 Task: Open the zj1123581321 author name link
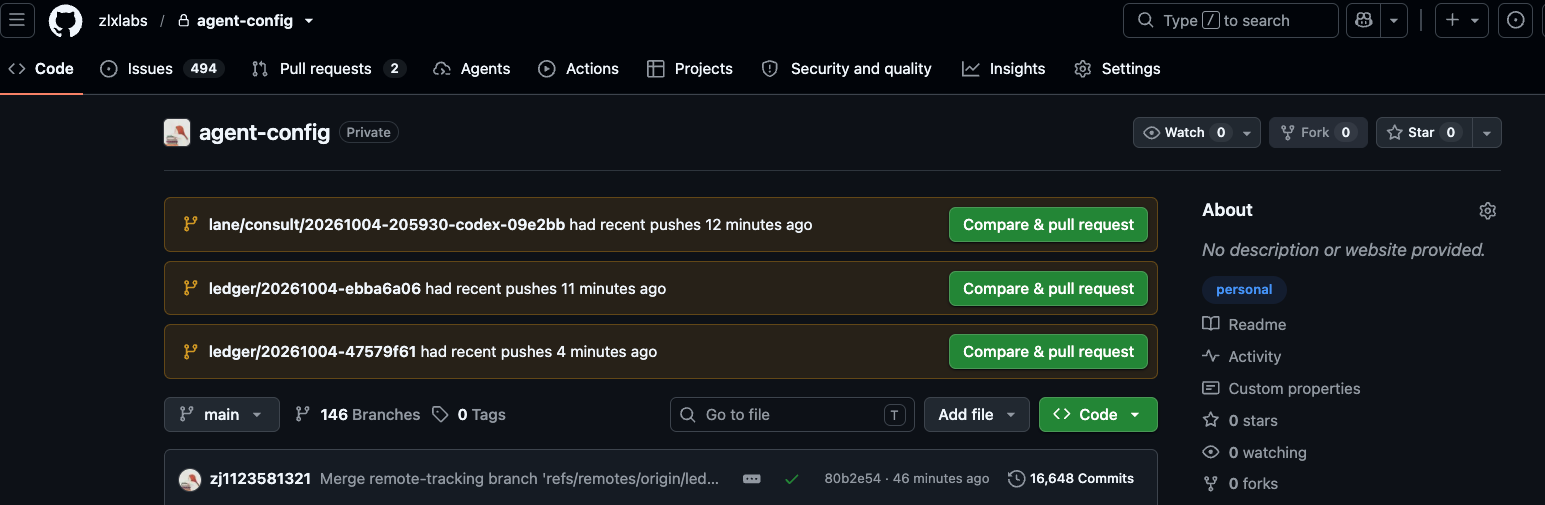tap(260, 479)
